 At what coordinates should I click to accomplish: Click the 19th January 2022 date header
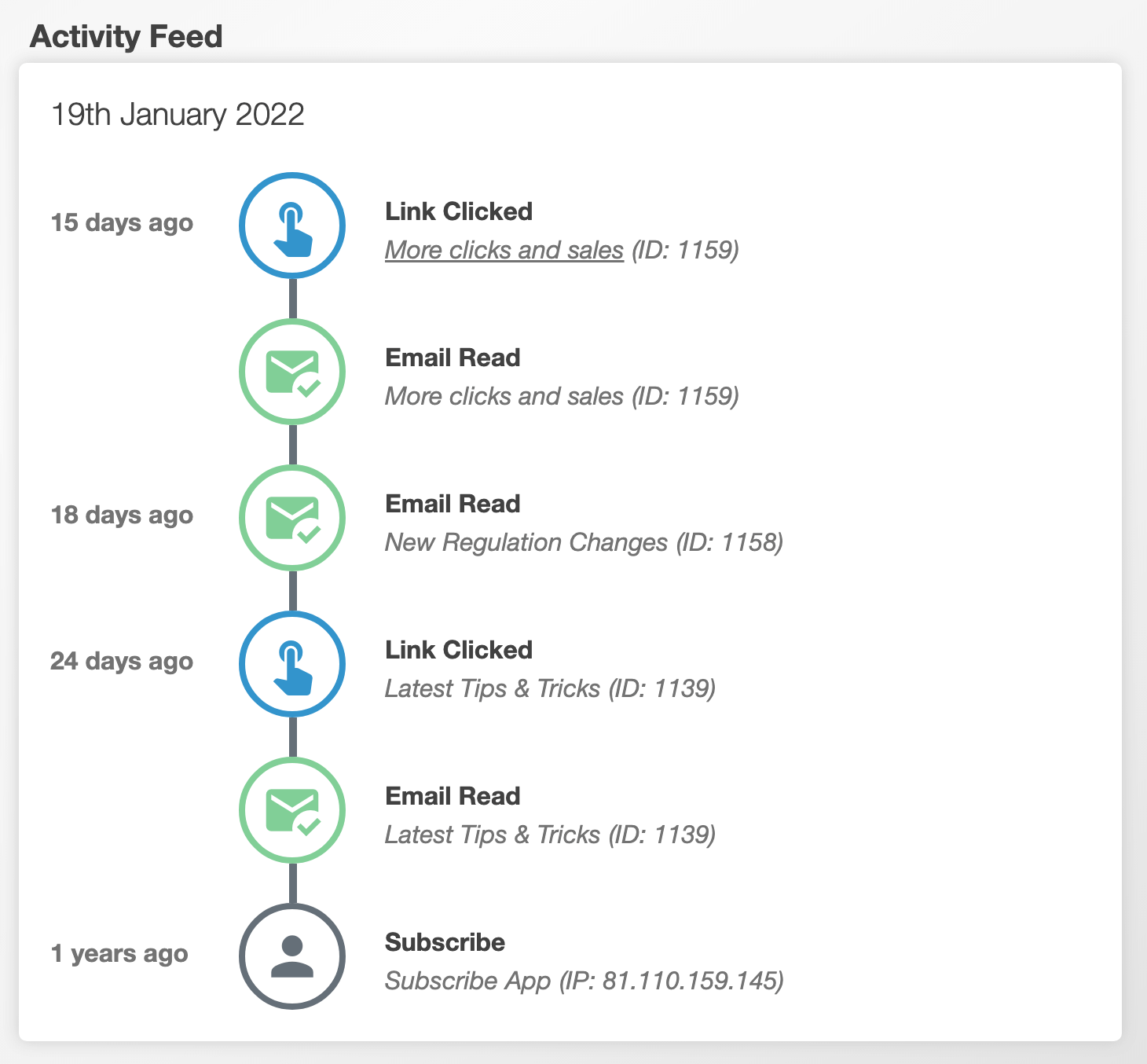click(x=178, y=115)
